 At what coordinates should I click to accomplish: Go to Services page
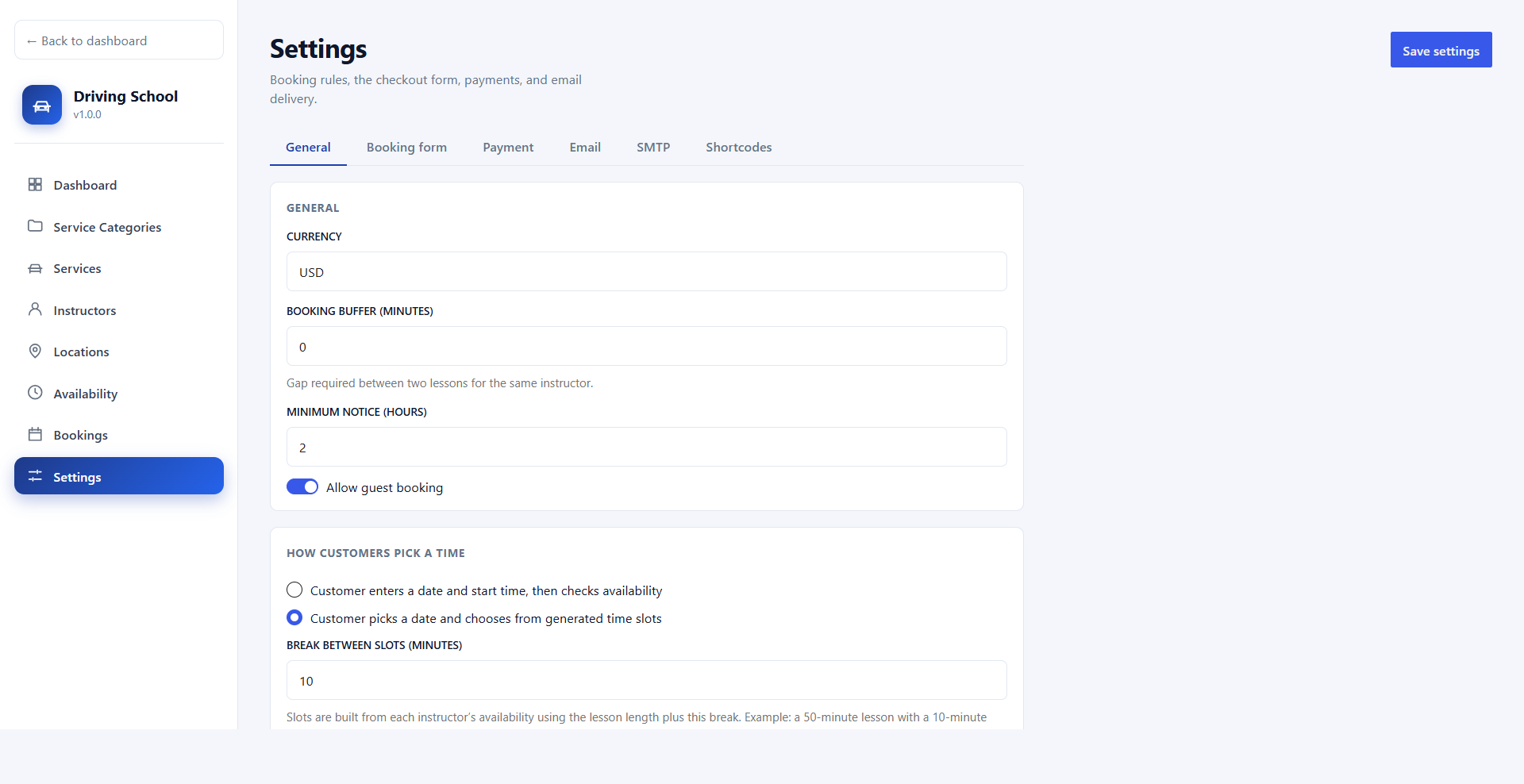click(x=119, y=268)
